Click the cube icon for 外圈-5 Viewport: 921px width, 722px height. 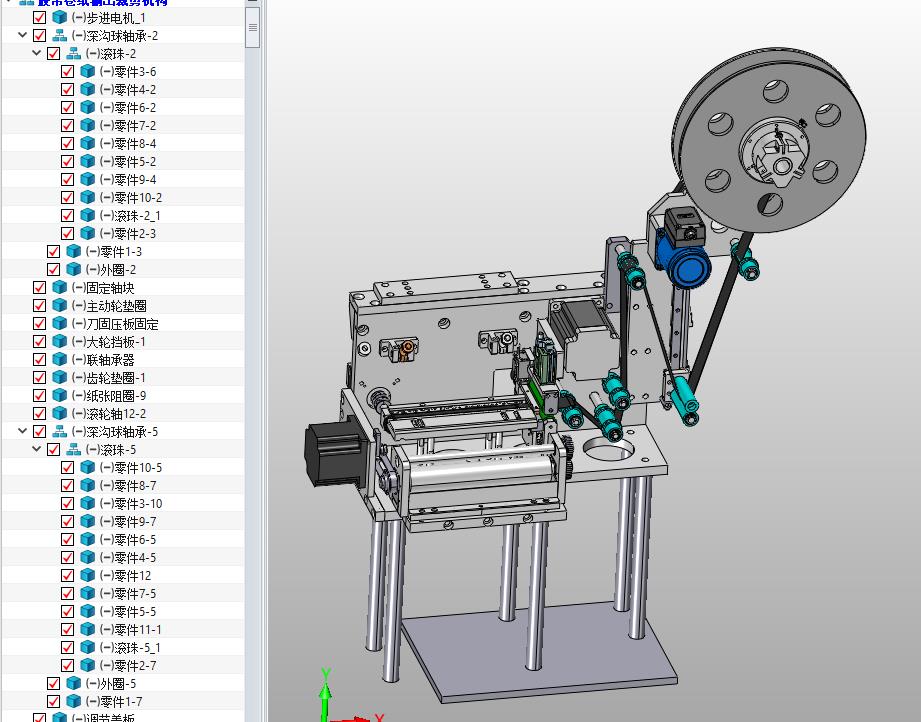click(73, 684)
